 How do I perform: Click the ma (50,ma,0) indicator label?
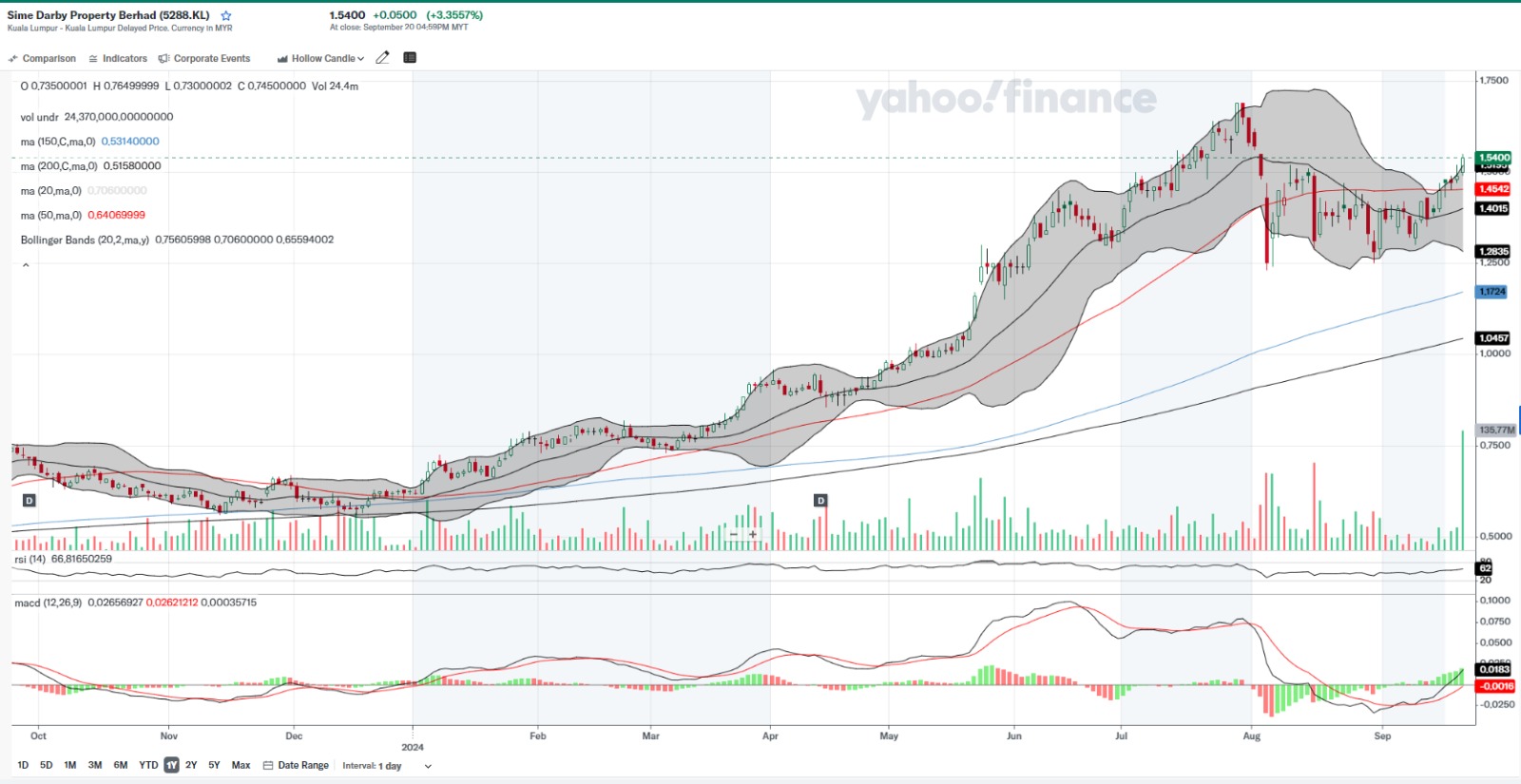[51, 216]
